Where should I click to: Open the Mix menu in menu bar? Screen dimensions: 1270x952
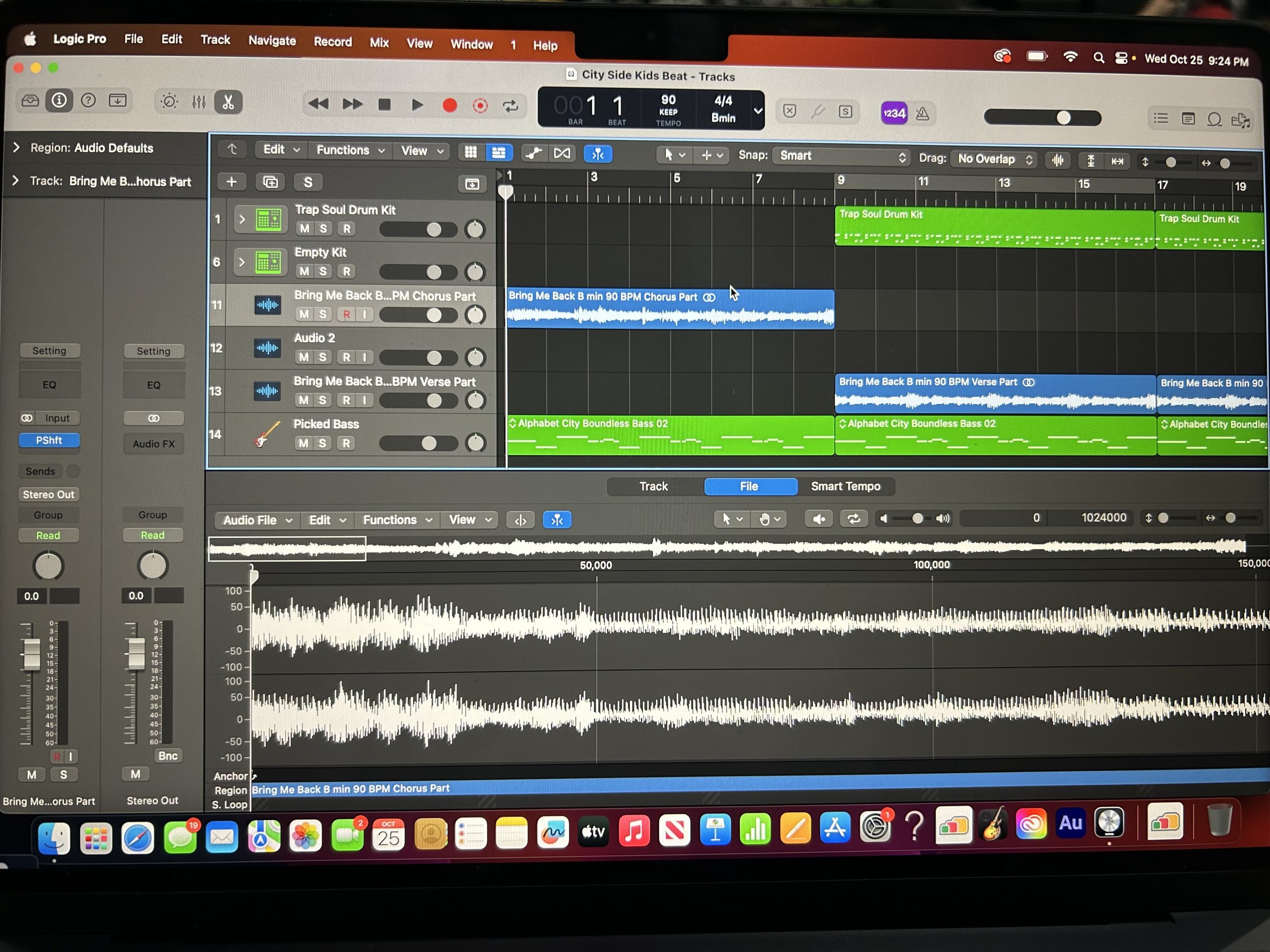point(379,43)
